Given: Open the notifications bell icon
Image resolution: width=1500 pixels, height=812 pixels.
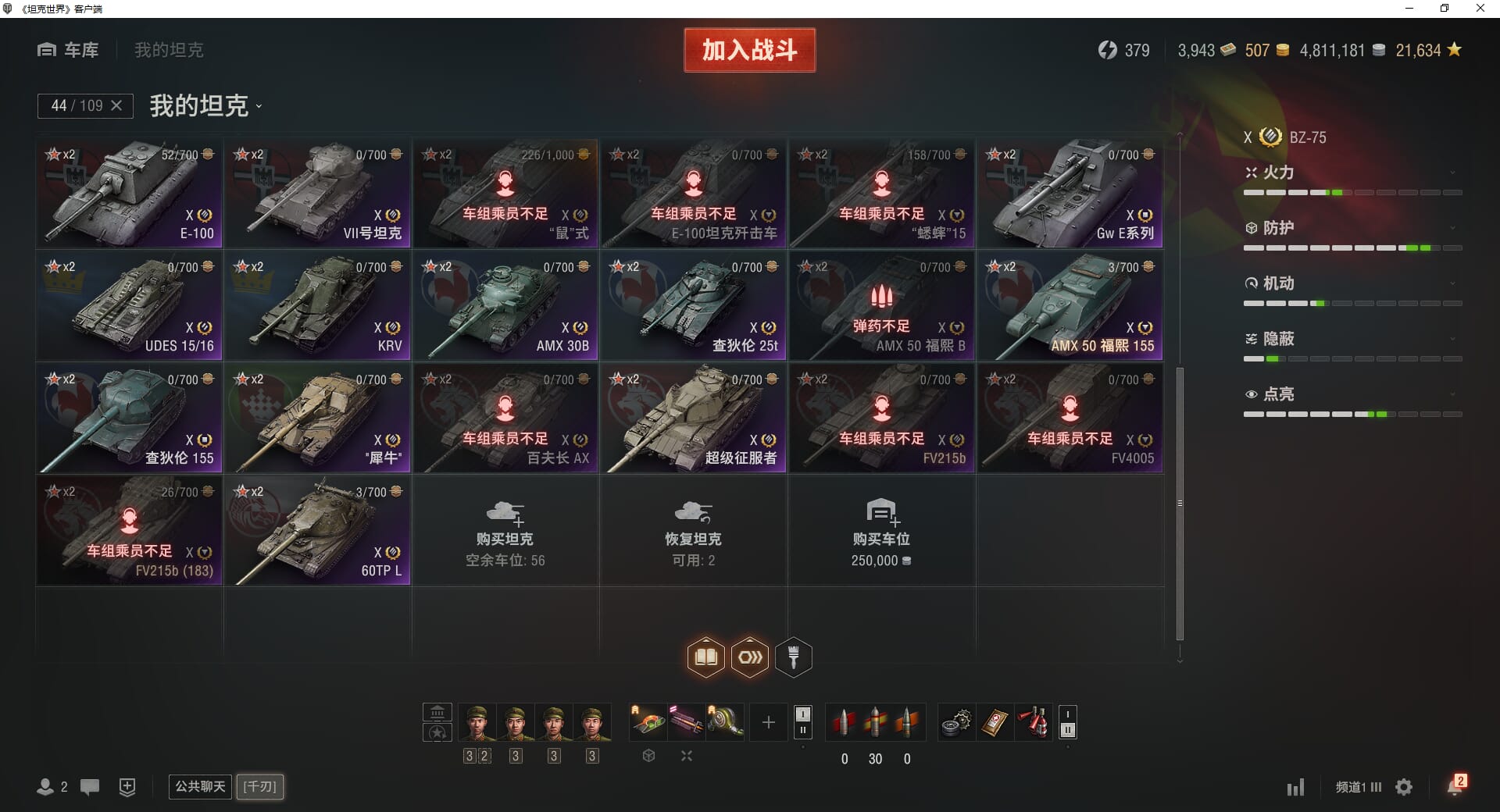Looking at the screenshot, I should [x=1455, y=785].
